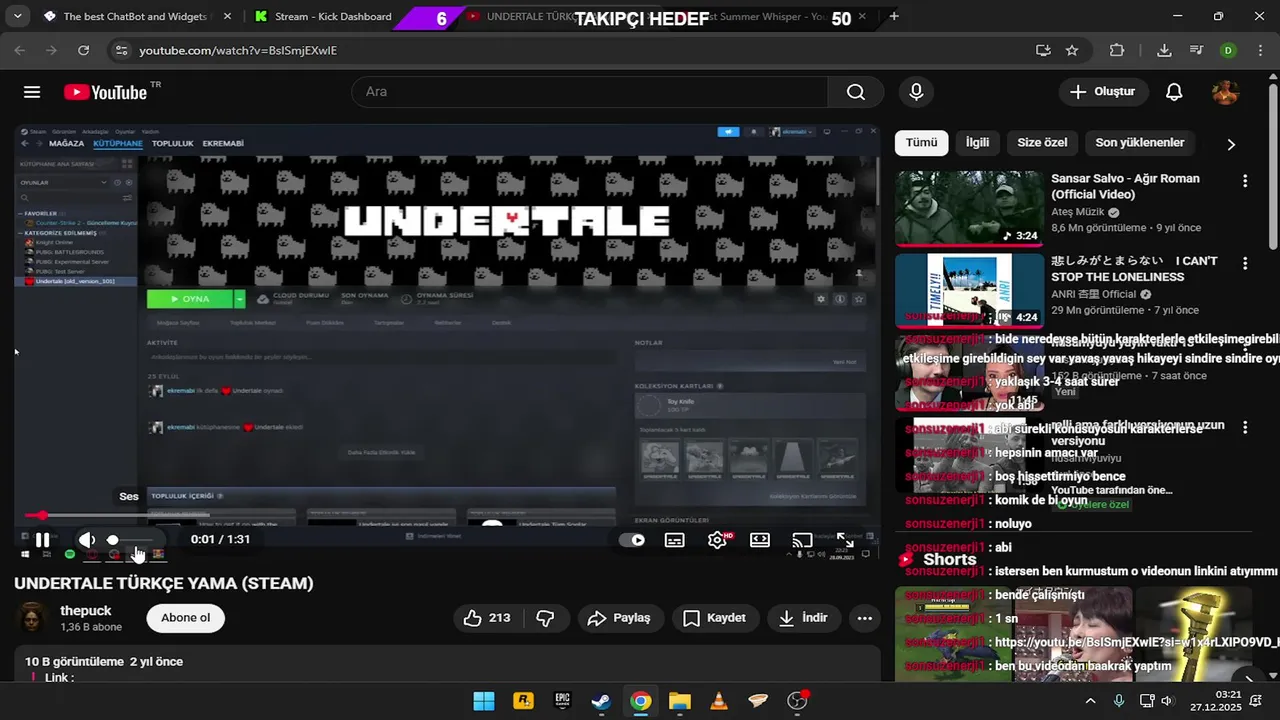
Task: Dislike the video
Action: tap(546, 618)
